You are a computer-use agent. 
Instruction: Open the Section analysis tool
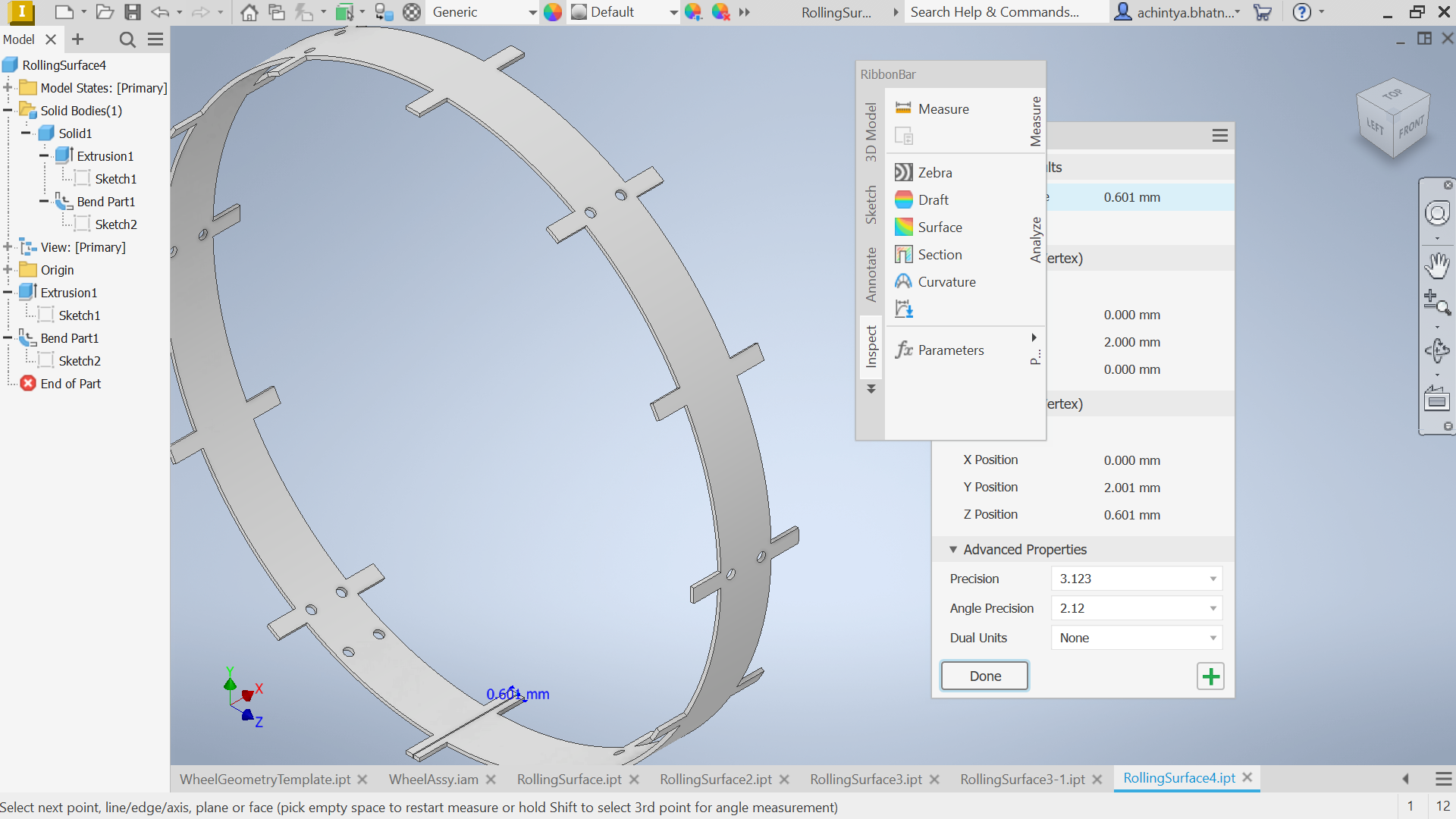tap(939, 254)
